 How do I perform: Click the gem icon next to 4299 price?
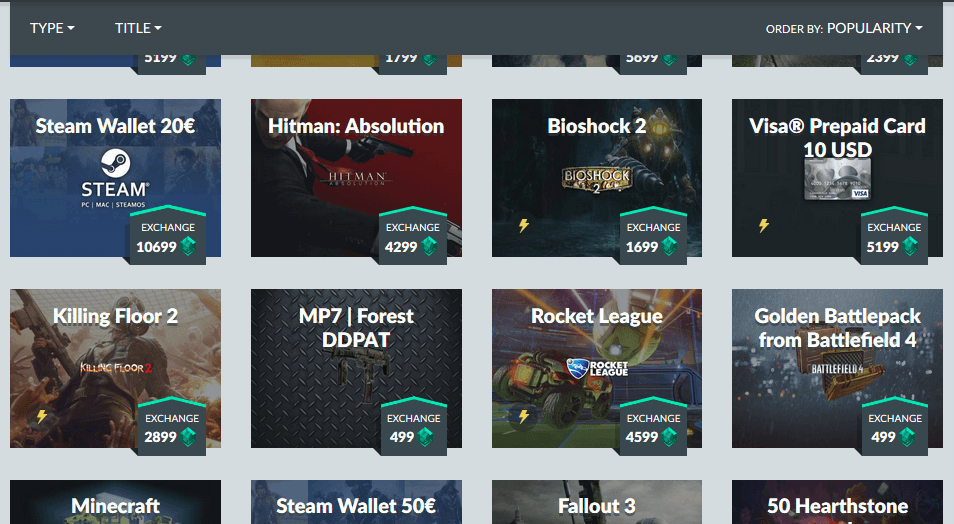pos(430,246)
